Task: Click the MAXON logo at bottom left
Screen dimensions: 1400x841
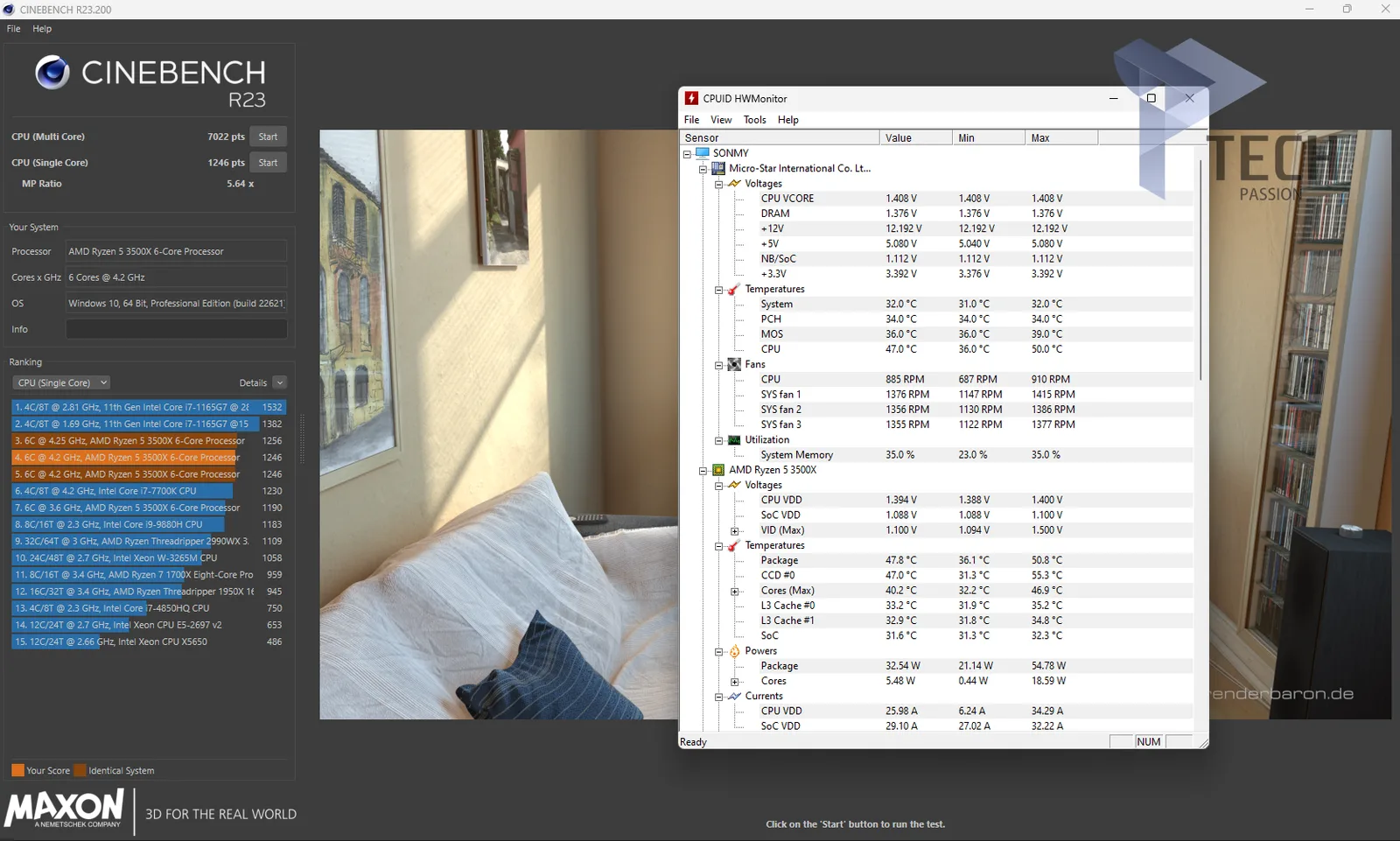Action: (x=65, y=809)
